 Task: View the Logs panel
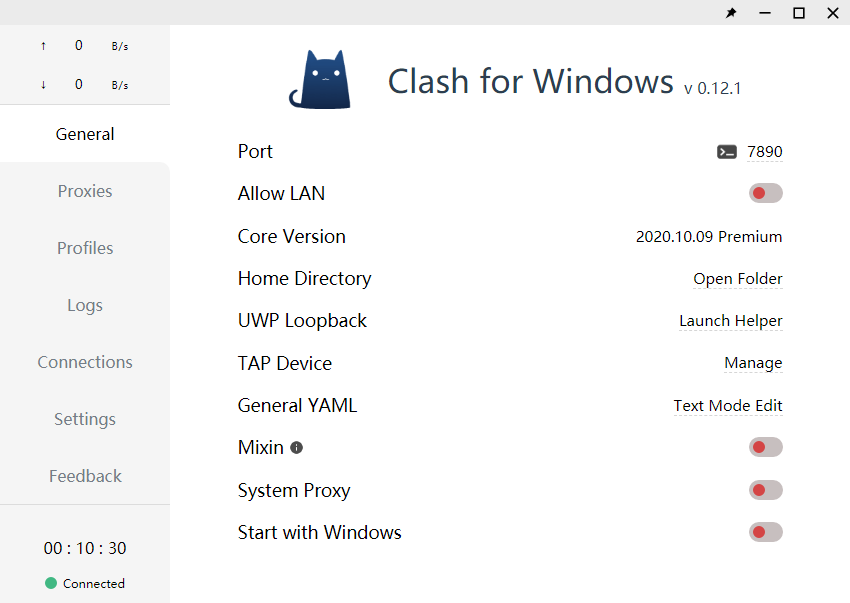coord(85,305)
